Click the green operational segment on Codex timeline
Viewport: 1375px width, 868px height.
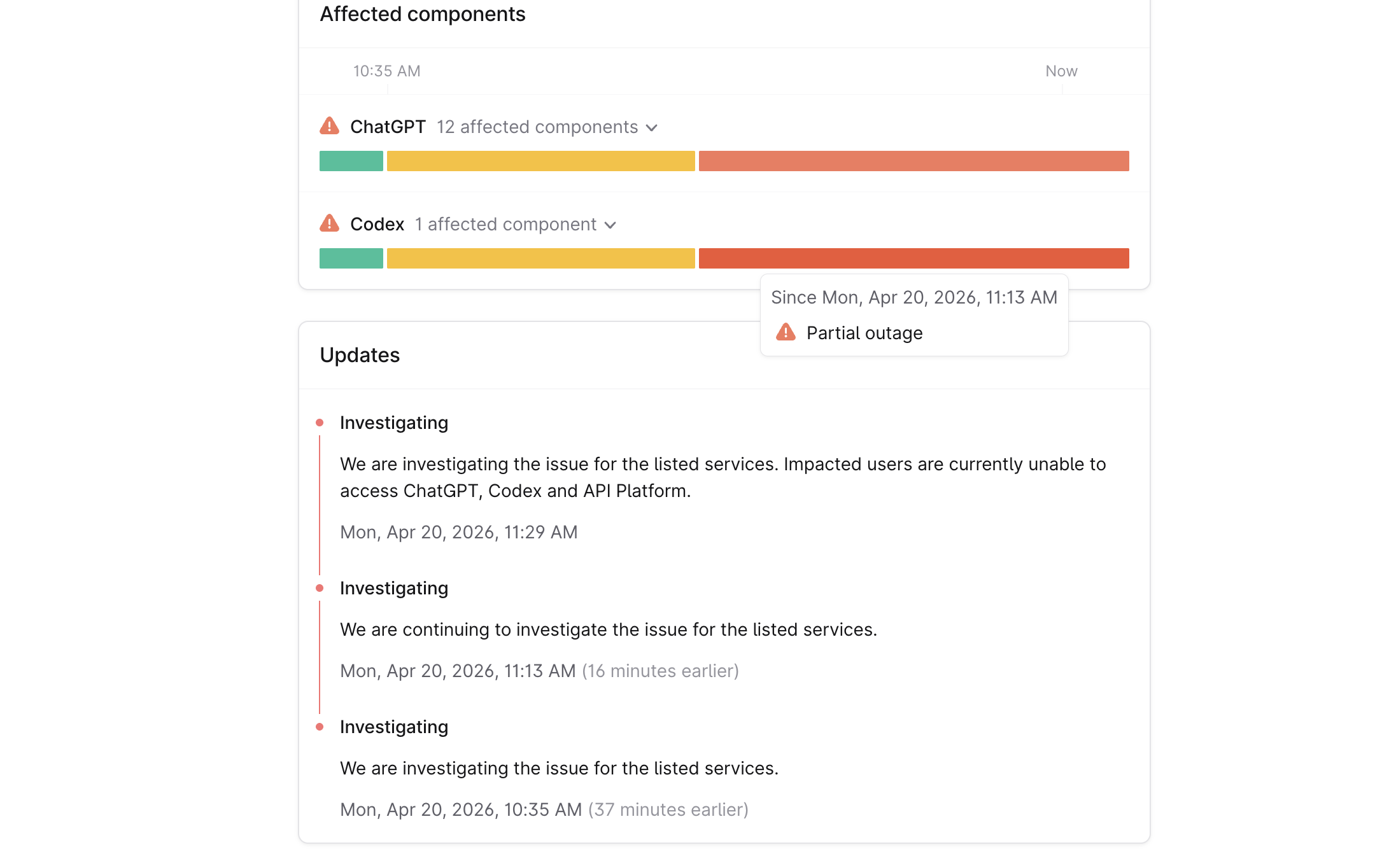(x=351, y=258)
